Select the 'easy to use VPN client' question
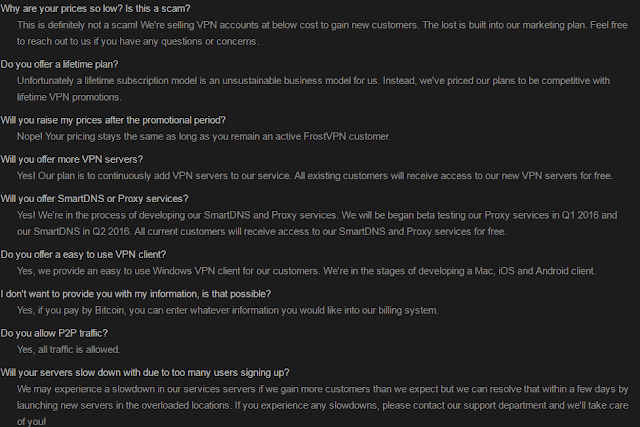Image resolution: width=640 pixels, height=427 pixels. click(83, 255)
